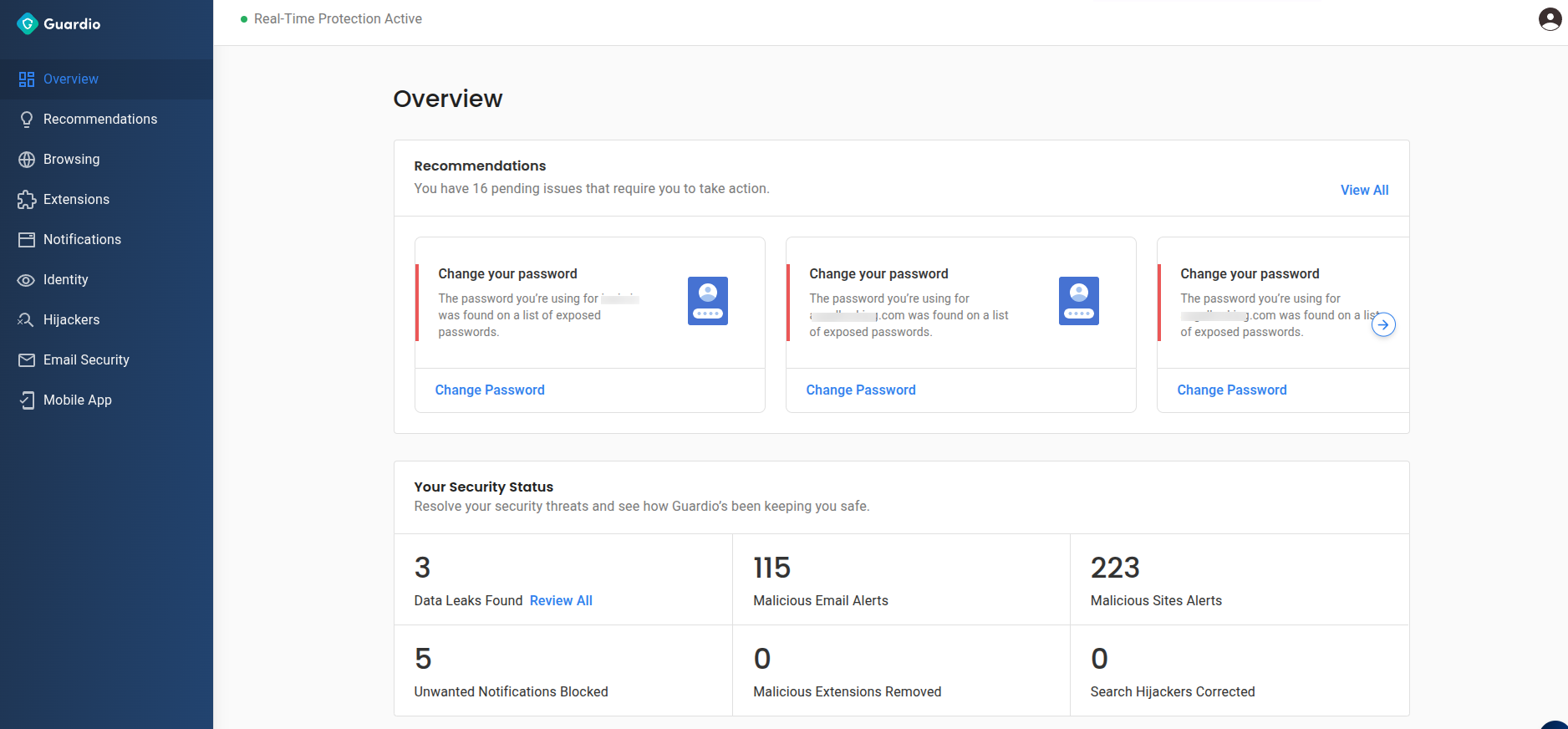Click the 0 Search Hijackers Corrected stat
This screenshot has height=729, width=1568.
click(x=1240, y=671)
